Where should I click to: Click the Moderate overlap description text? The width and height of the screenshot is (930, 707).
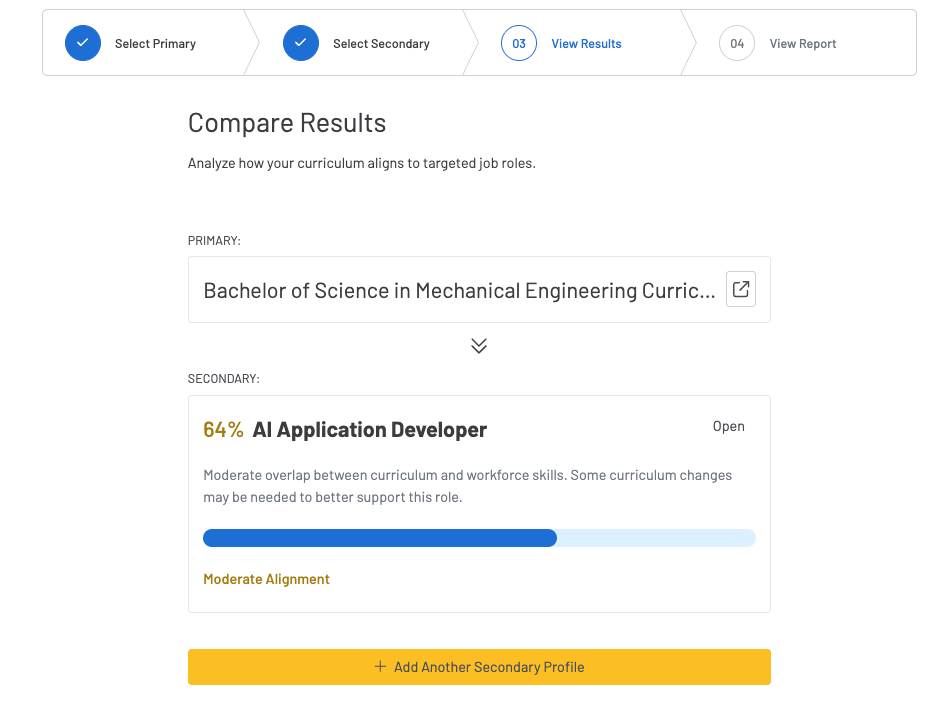tap(467, 486)
